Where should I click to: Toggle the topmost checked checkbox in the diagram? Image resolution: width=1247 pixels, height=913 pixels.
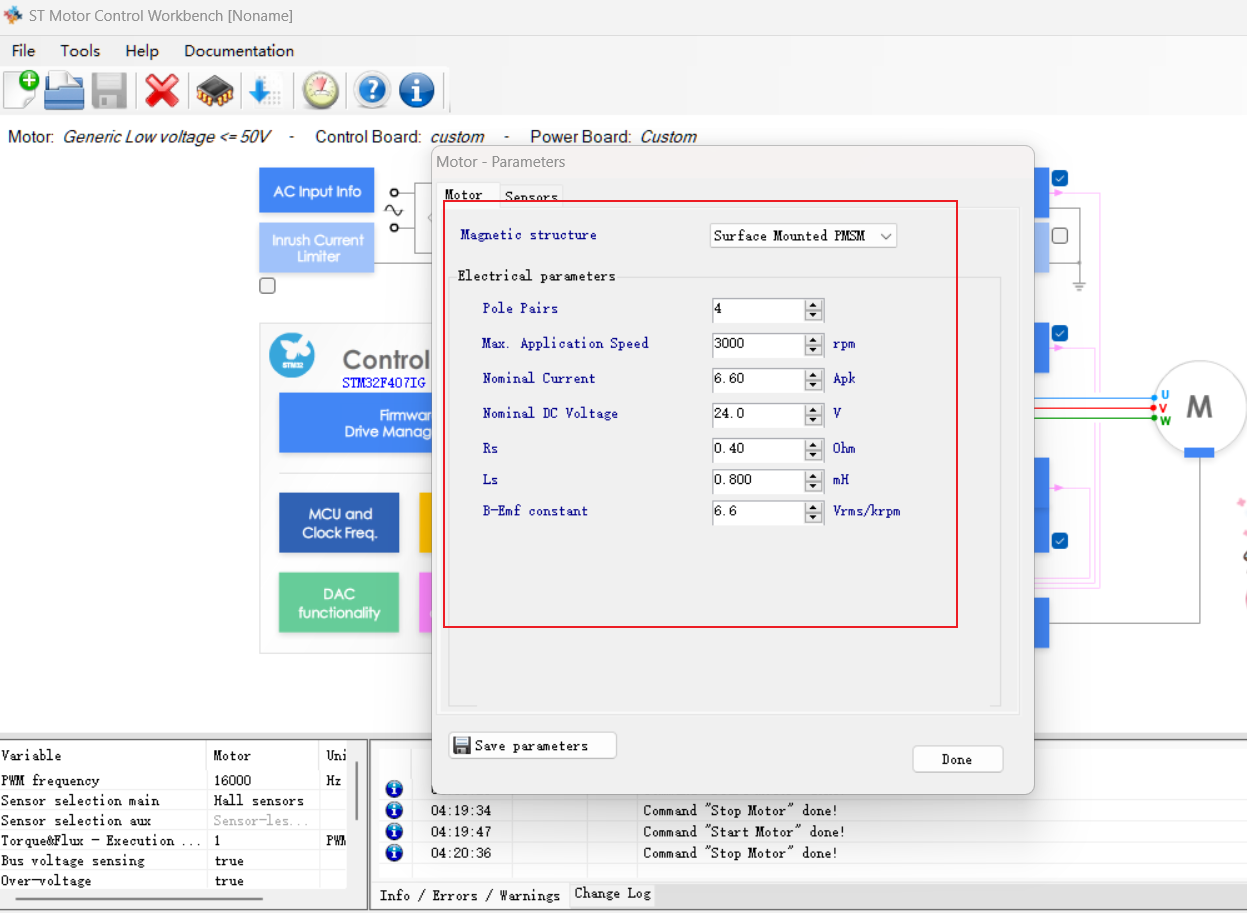(x=1060, y=178)
